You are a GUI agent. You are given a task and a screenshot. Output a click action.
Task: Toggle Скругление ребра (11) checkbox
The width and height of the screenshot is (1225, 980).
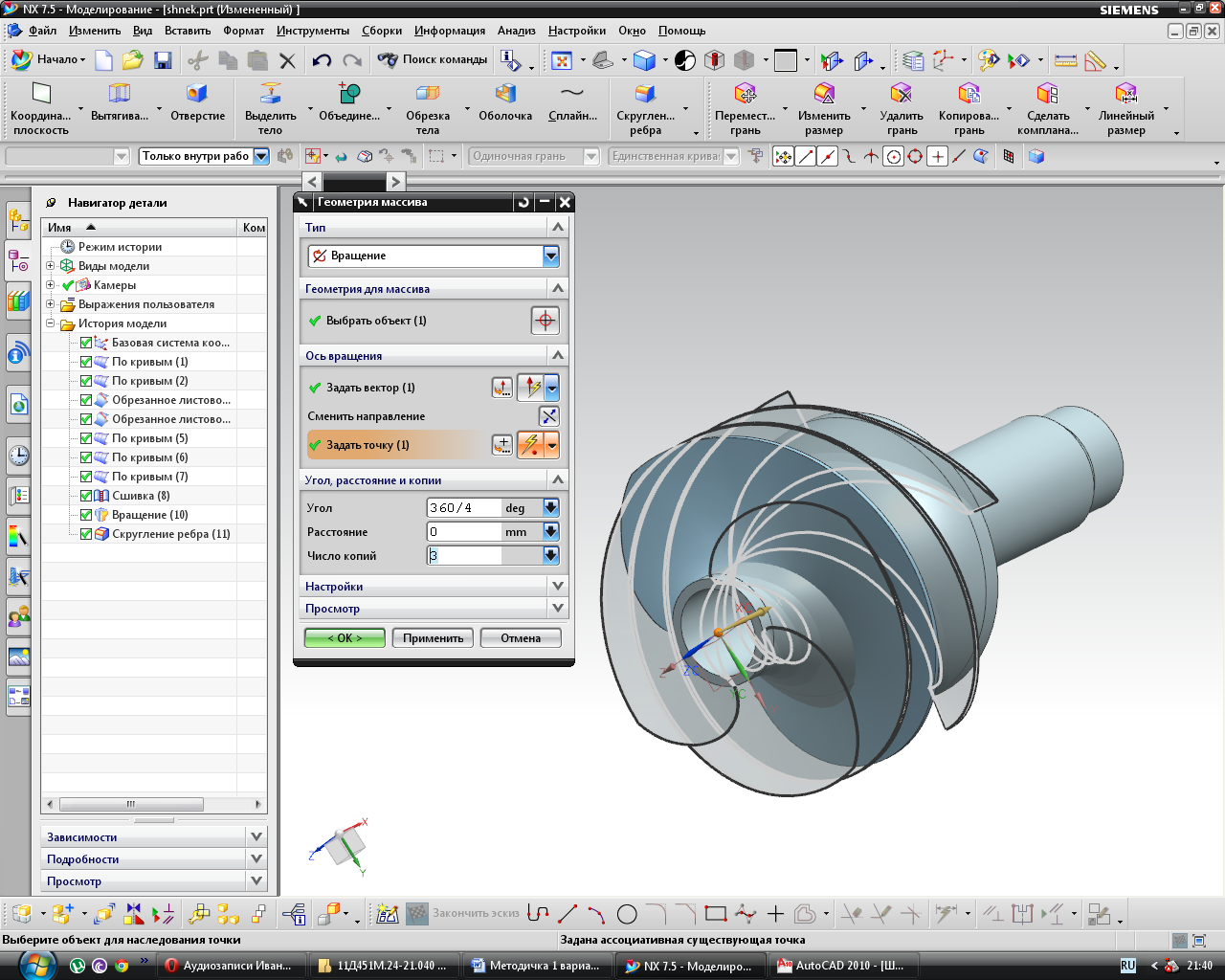tap(86, 534)
